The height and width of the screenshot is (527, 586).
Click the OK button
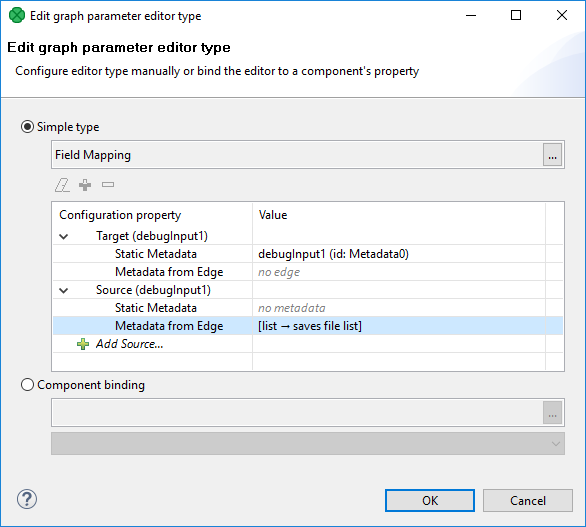[430, 500]
